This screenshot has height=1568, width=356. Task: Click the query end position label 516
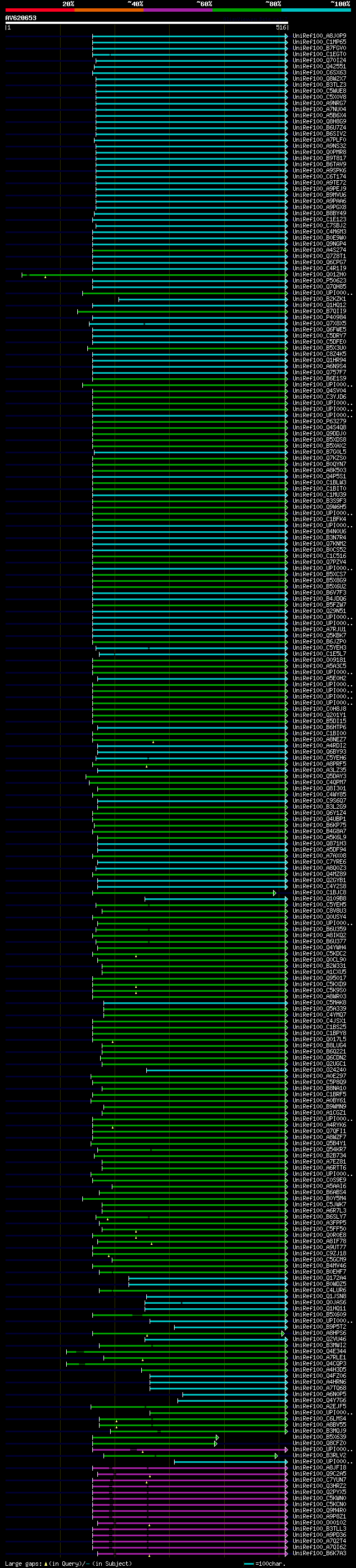point(280,27)
